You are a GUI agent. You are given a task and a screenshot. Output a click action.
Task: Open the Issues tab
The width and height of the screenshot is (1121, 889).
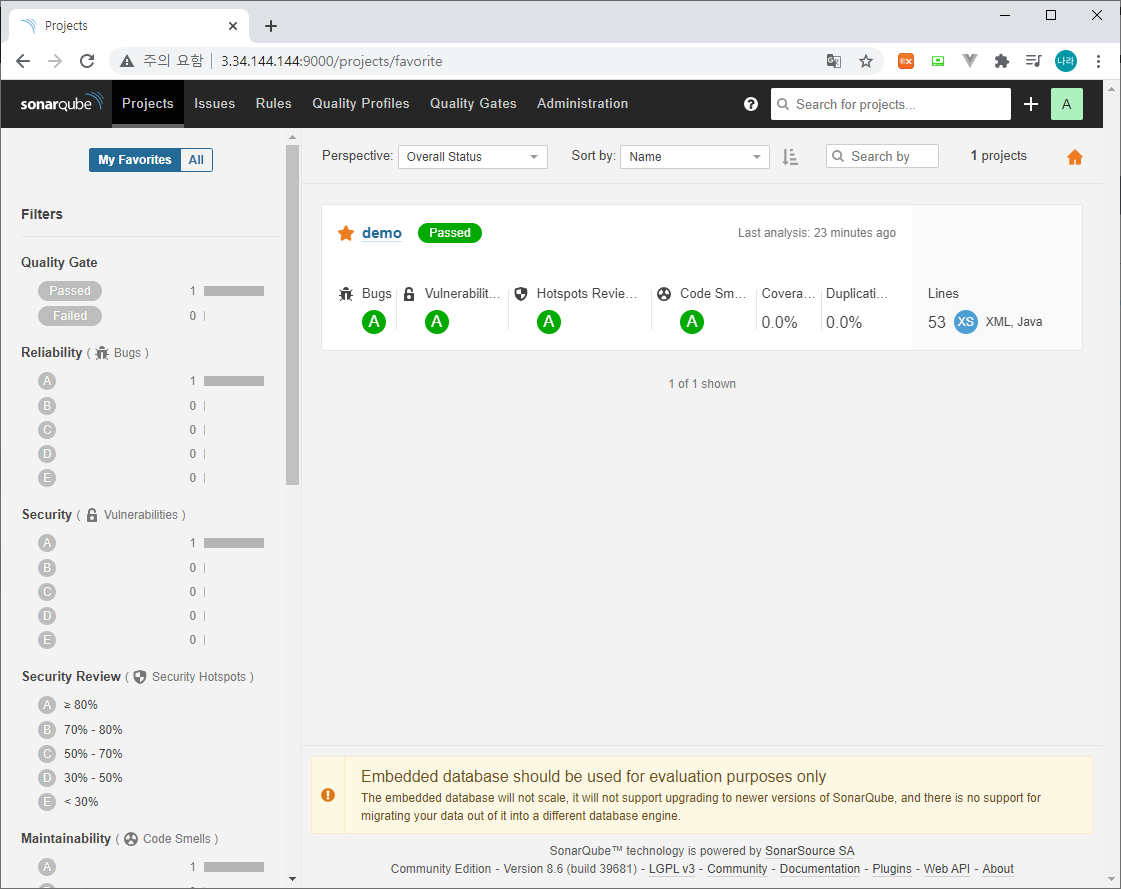pyautogui.click(x=214, y=104)
